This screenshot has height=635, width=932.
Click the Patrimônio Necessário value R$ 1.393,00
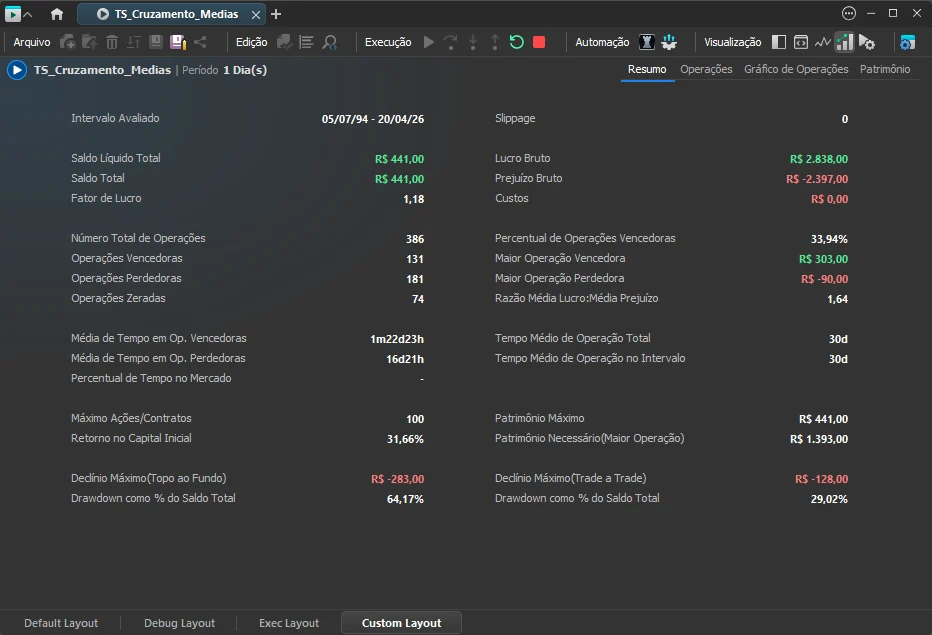tap(818, 439)
